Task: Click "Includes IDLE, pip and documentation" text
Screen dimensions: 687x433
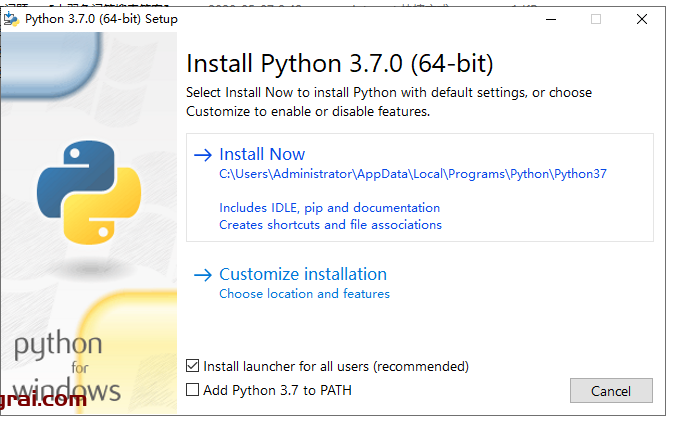Action: [x=329, y=208]
